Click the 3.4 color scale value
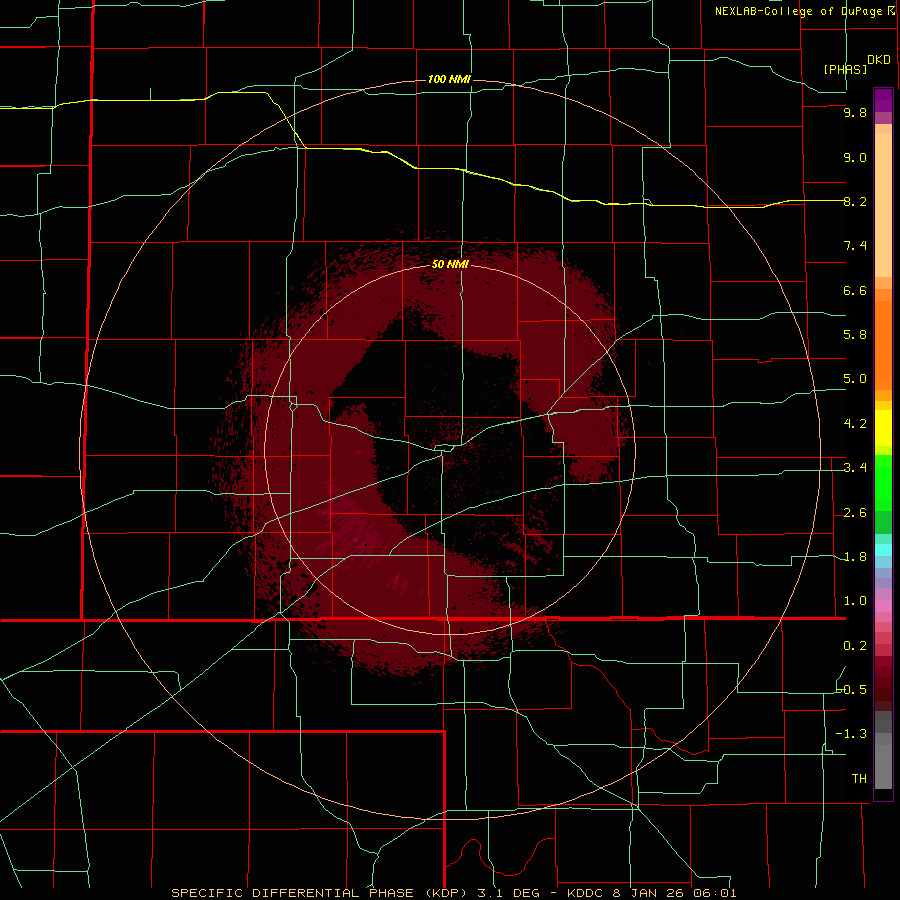Screen dimensions: 900x900 (x=855, y=468)
